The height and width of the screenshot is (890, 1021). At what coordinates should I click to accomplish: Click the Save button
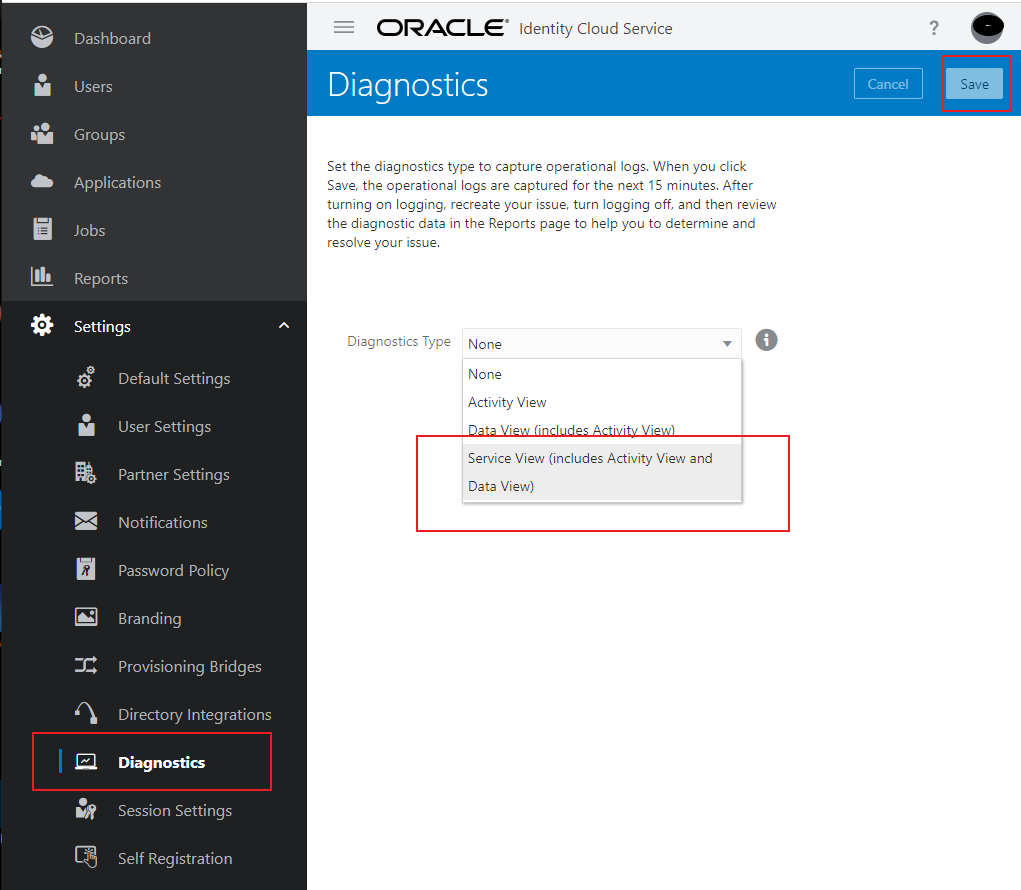[974, 83]
